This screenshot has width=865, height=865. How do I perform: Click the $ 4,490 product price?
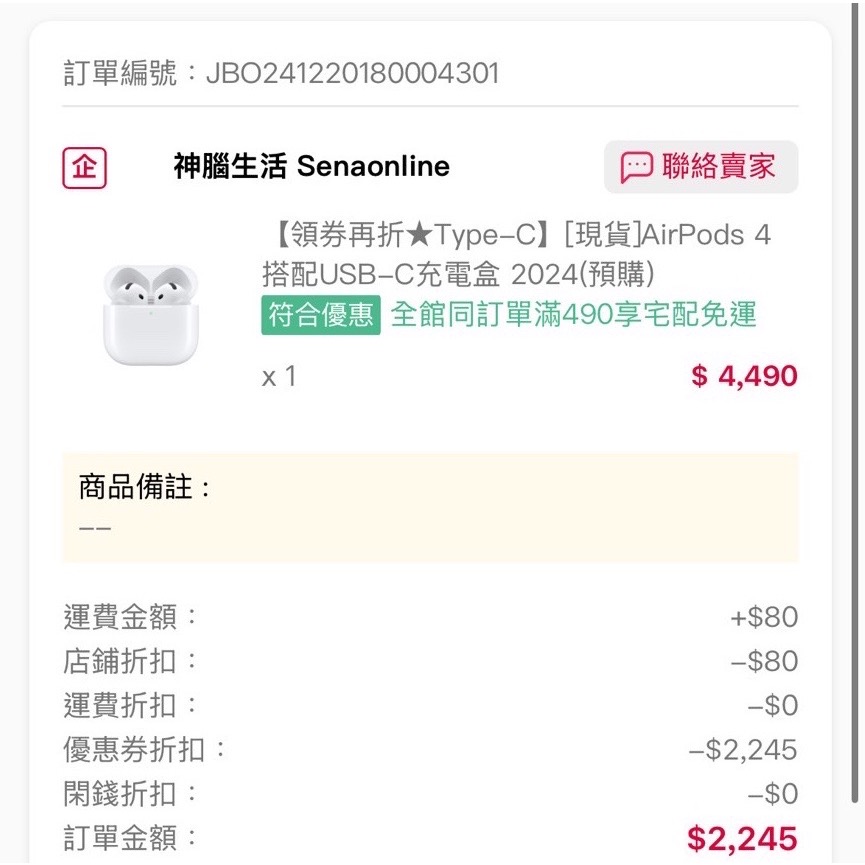pos(744,376)
